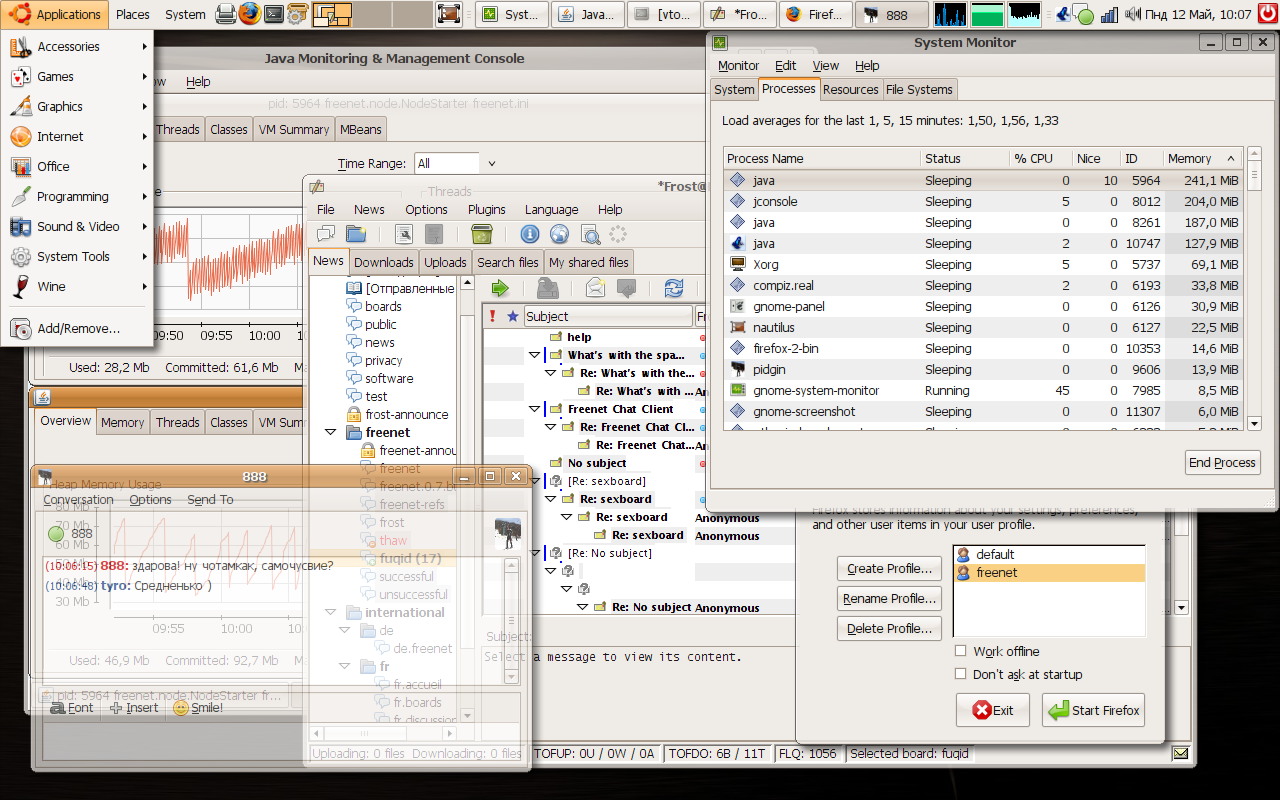The image size is (1280, 800).
Task: Check the Don't ask at startup option
Action: coord(961,674)
